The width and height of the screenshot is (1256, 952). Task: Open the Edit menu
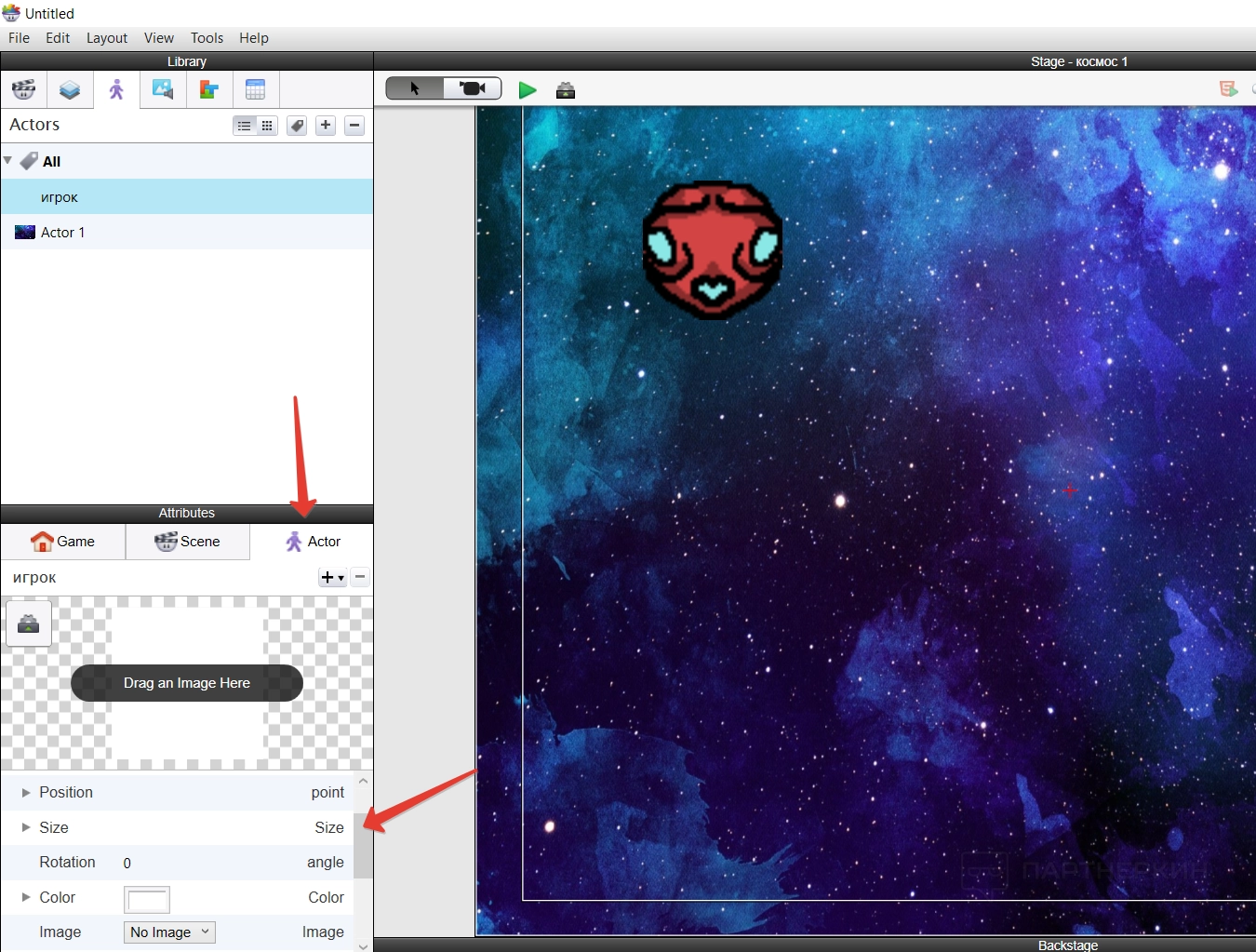(x=58, y=38)
